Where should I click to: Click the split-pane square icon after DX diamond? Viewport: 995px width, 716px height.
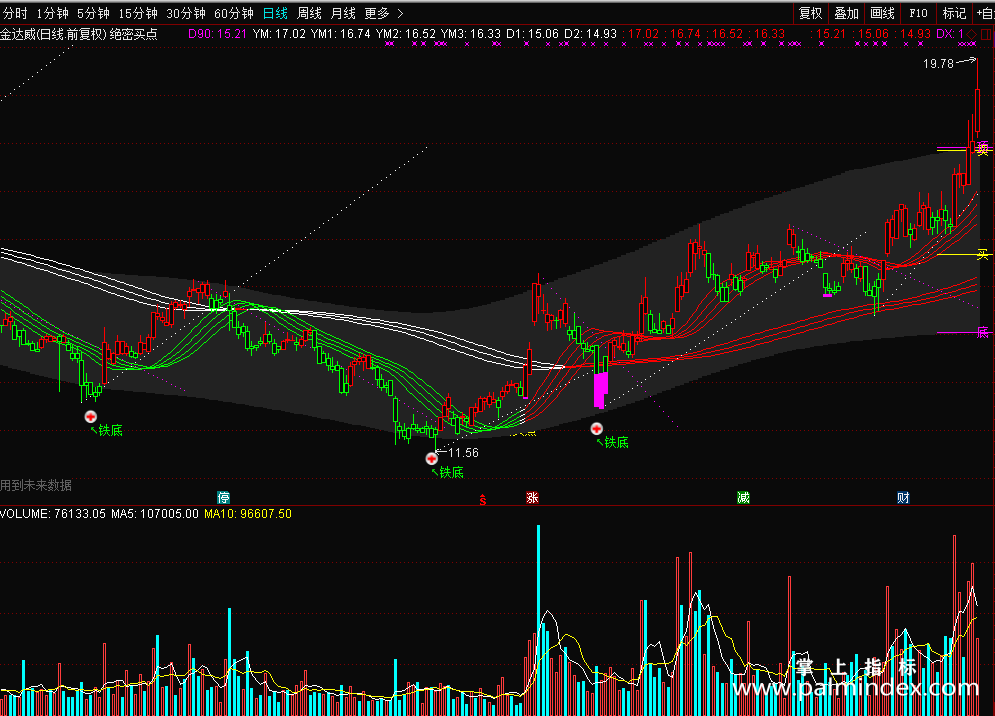pyautogui.click(x=987, y=34)
